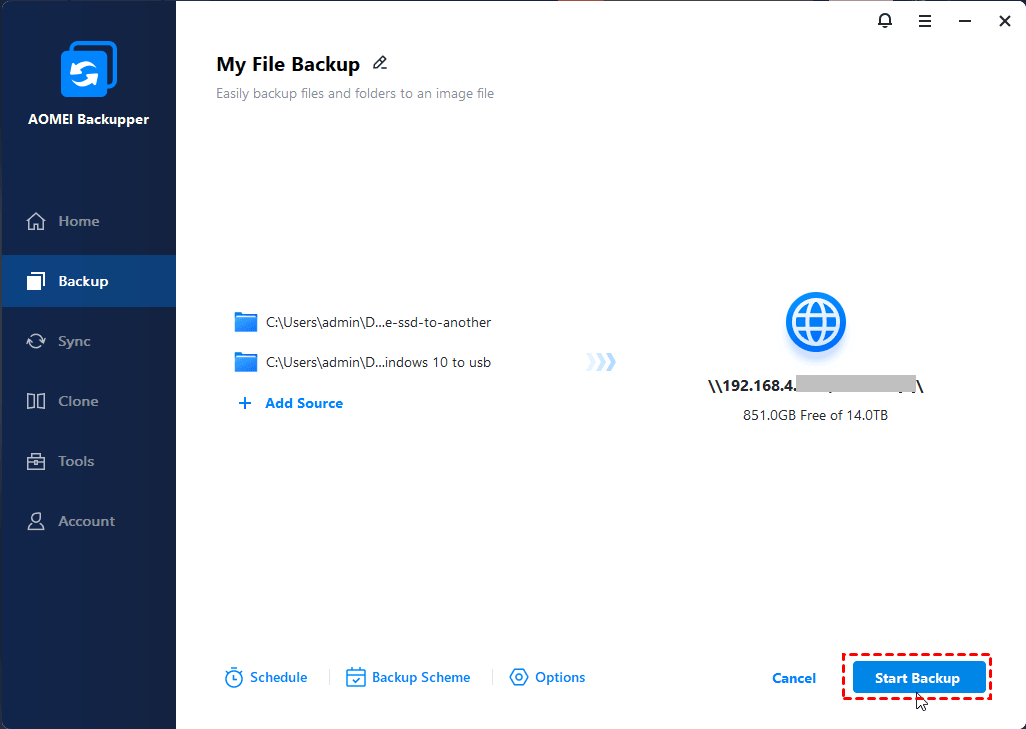Open the backup Options
The image size is (1026, 729).
point(560,677)
